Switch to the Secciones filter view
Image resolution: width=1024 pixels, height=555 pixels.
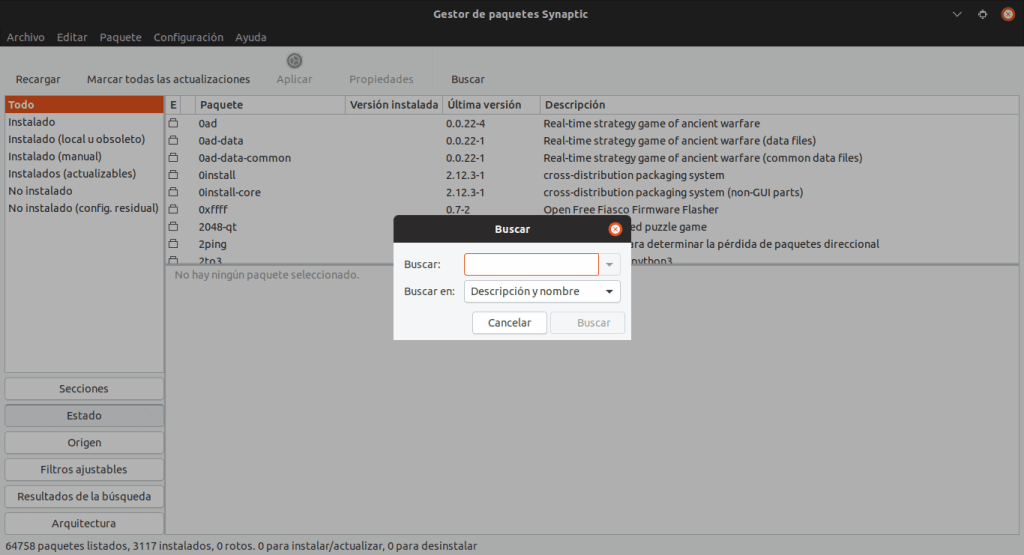84,388
